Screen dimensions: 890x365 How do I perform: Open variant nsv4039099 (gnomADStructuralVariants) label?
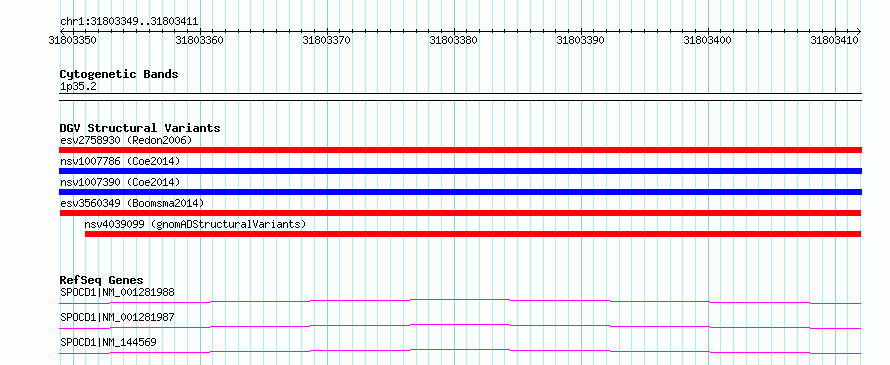pos(195,224)
